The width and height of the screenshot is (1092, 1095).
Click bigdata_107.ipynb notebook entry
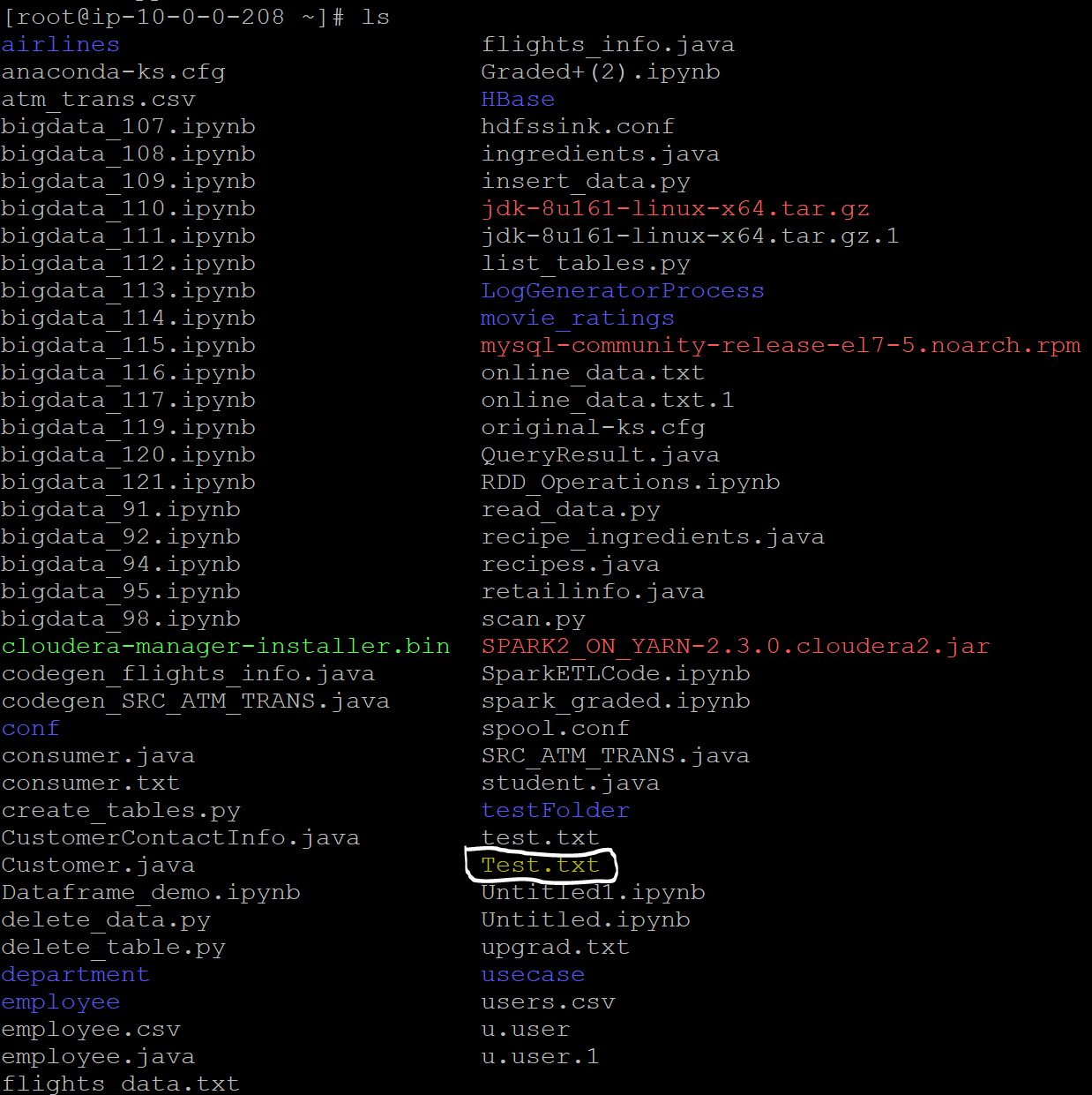128,126
